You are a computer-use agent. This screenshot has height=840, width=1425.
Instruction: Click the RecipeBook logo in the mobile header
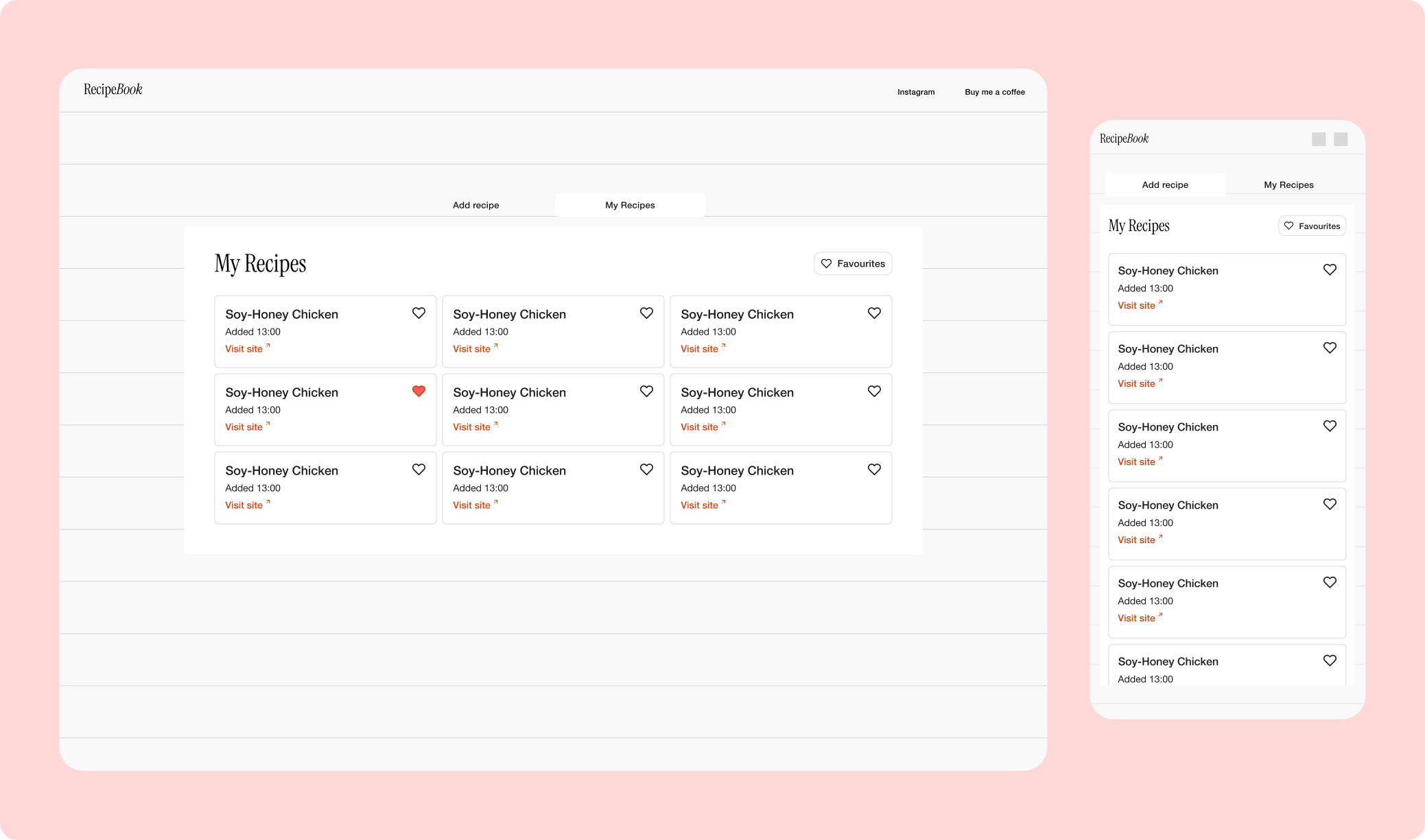1124,139
